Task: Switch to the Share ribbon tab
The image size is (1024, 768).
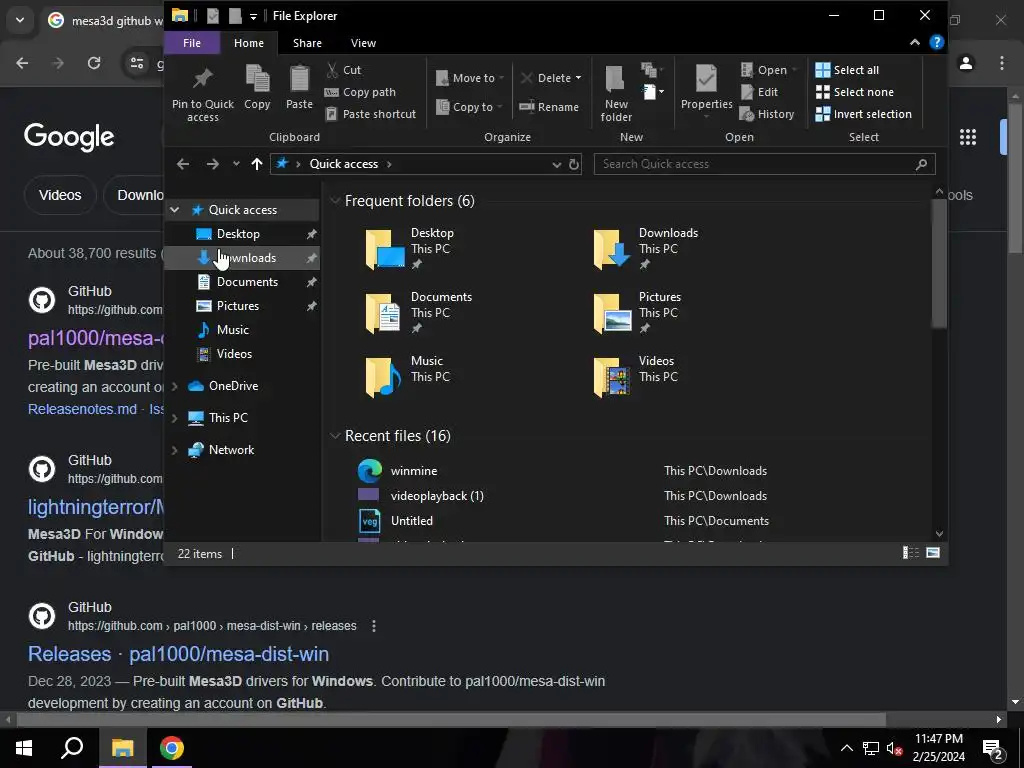Action: (307, 43)
